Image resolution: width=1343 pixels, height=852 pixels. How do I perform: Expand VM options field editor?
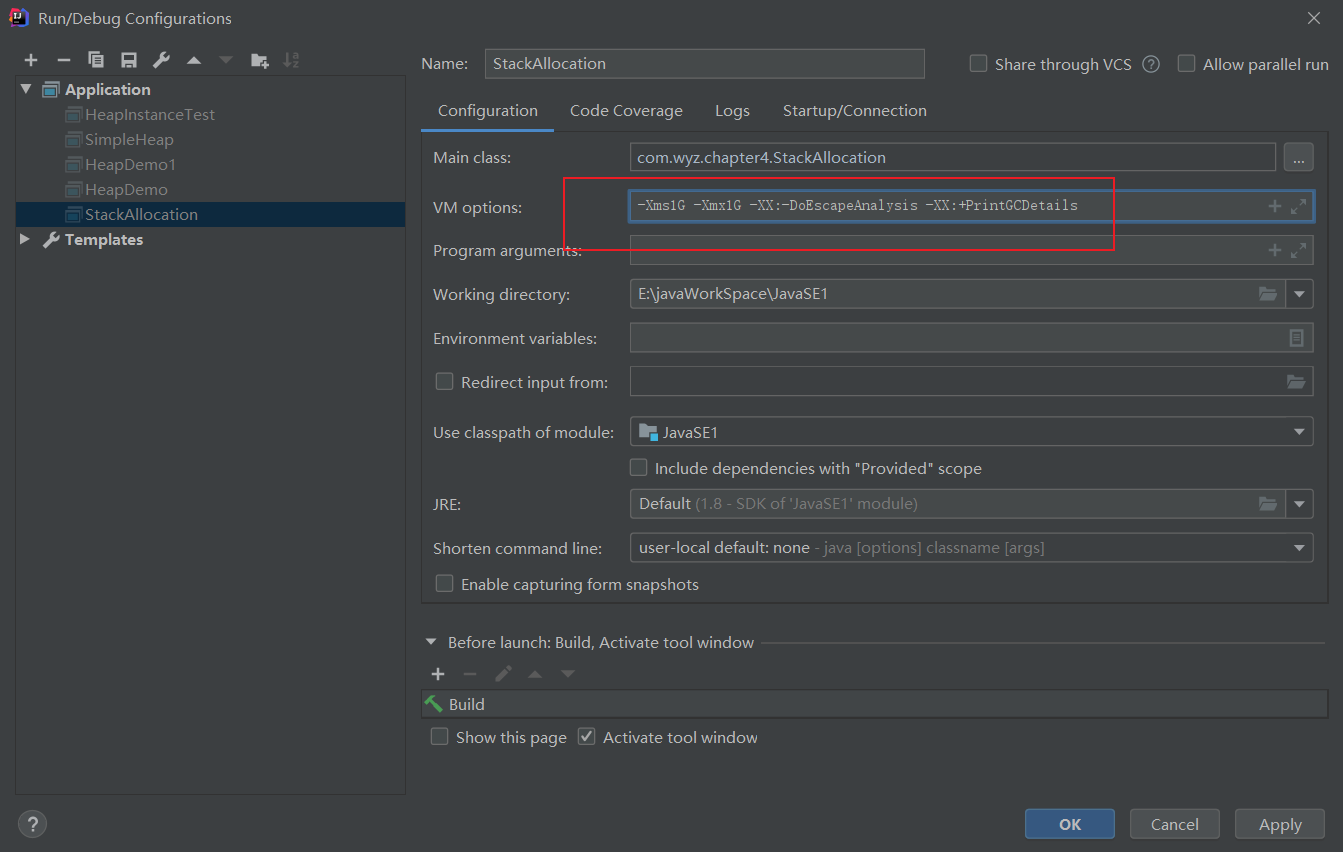(x=1298, y=206)
